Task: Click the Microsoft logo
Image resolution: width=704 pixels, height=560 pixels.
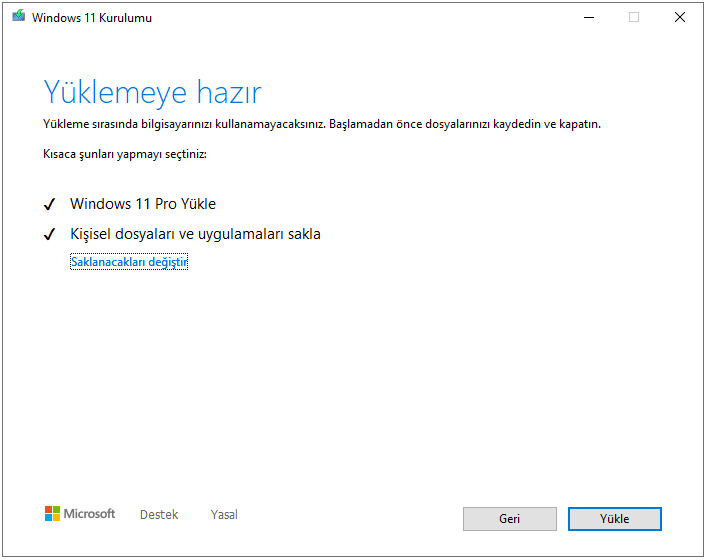Action: click(80, 514)
